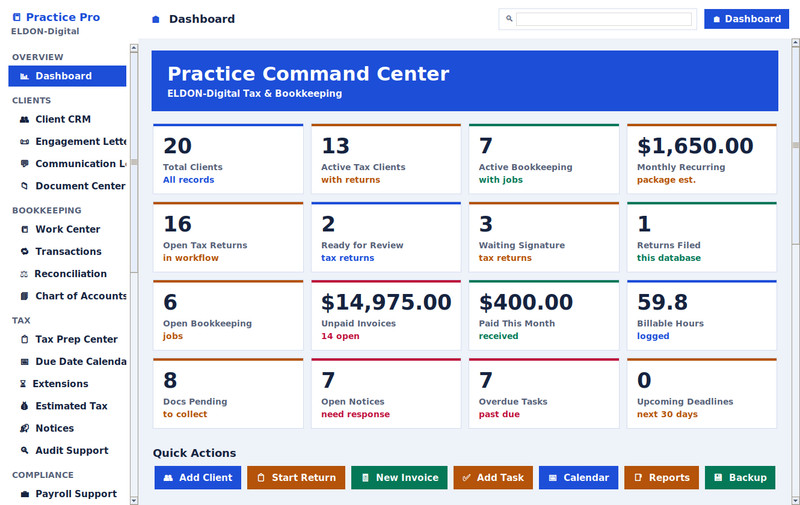Image resolution: width=800 pixels, height=505 pixels.
Task: Click the Client CRM people icon
Action: pyautogui.click(x=24, y=119)
